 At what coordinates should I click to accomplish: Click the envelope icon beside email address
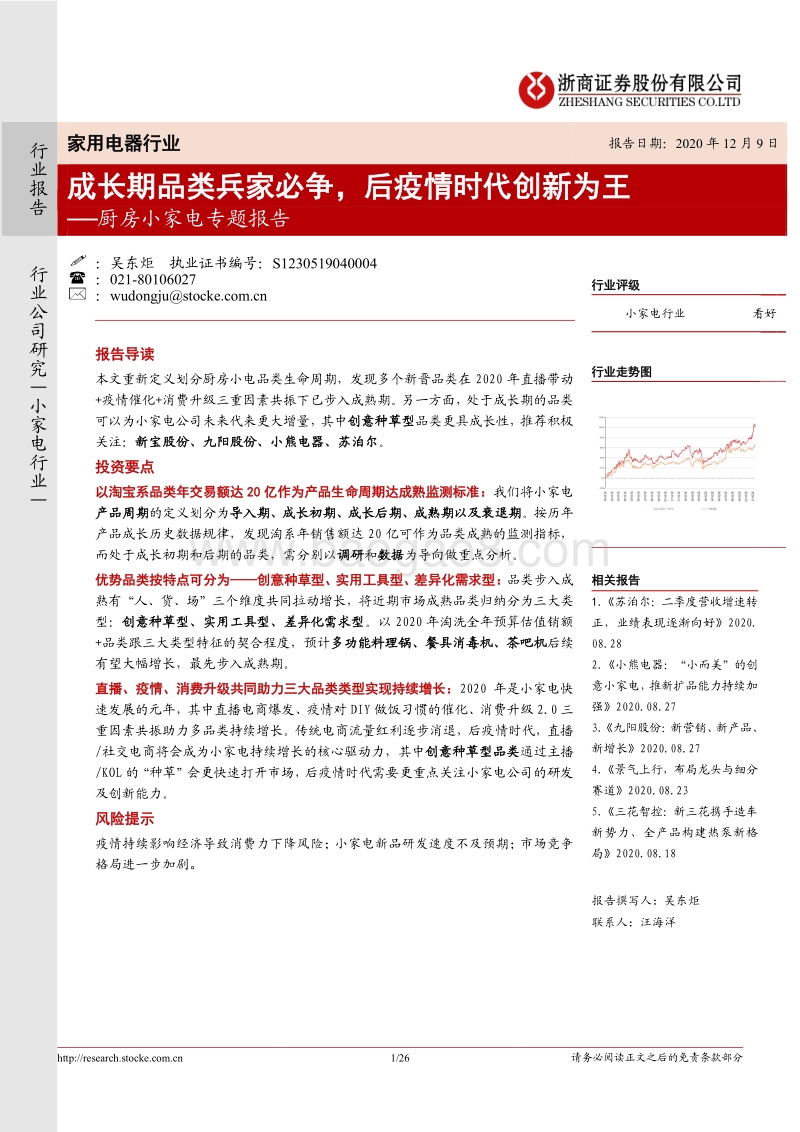click(x=77, y=295)
